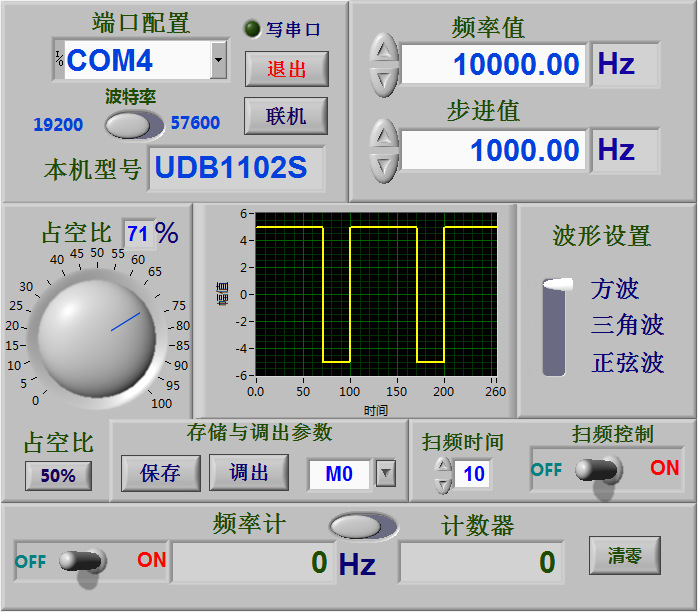This screenshot has width=698, height=612.
Task: Click the 联机 connect button
Action: pyautogui.click(x=286, y=116)
